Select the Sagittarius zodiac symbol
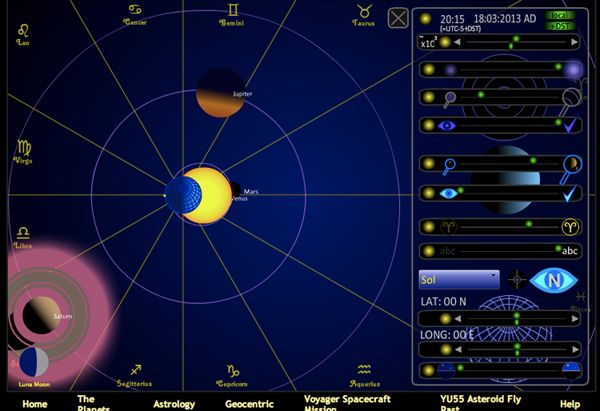The image size is (600, 411). (x=135, y=369)
